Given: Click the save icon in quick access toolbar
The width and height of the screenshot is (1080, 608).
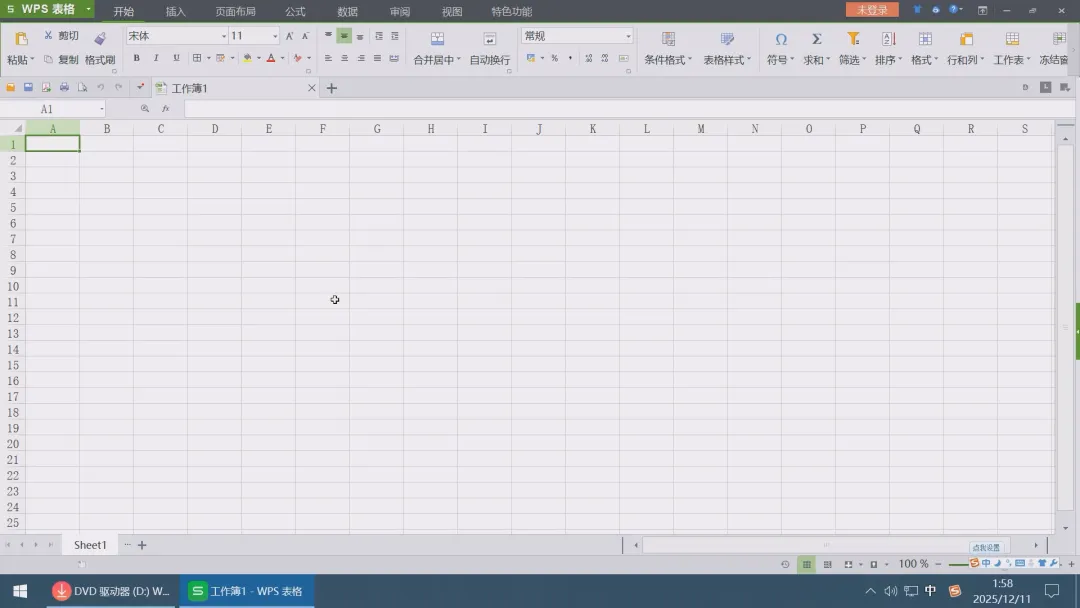Looking at the screenshot, I should [28, 87].
